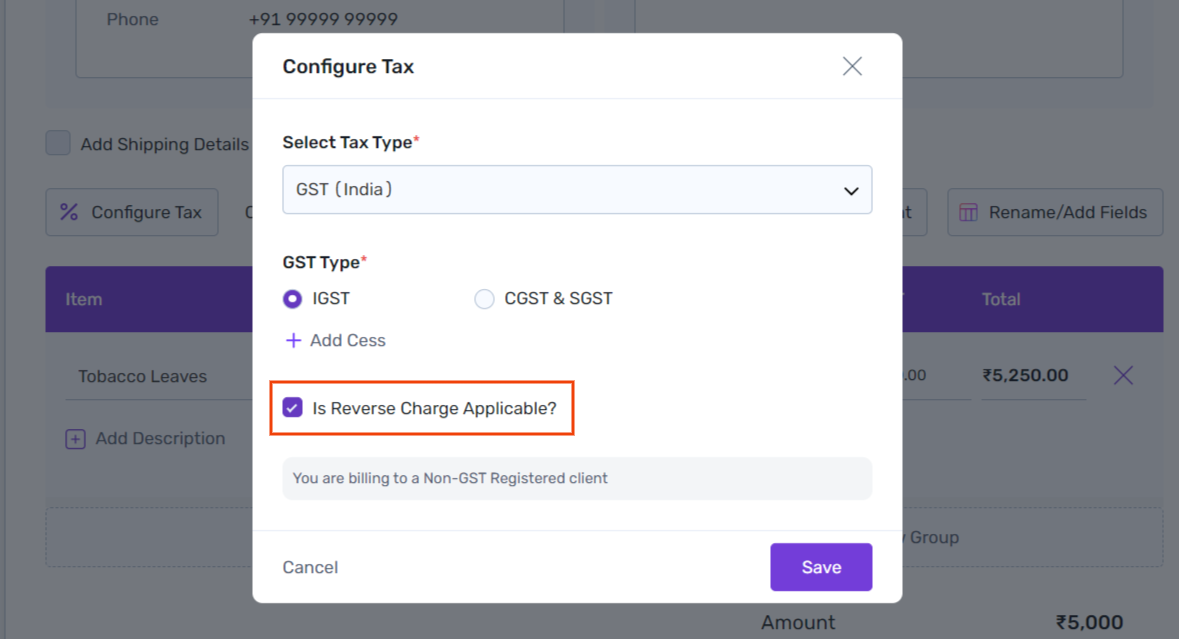Enable the Add Shipping Details checkbox
Viewport: 1179px width, 639px height.
[x=58, y=143]
